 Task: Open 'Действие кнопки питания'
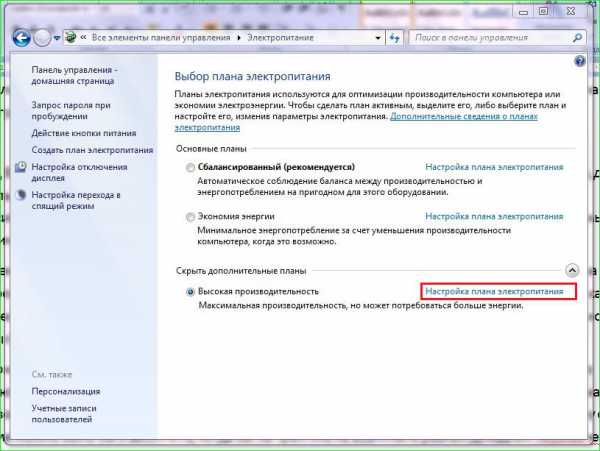84,133
